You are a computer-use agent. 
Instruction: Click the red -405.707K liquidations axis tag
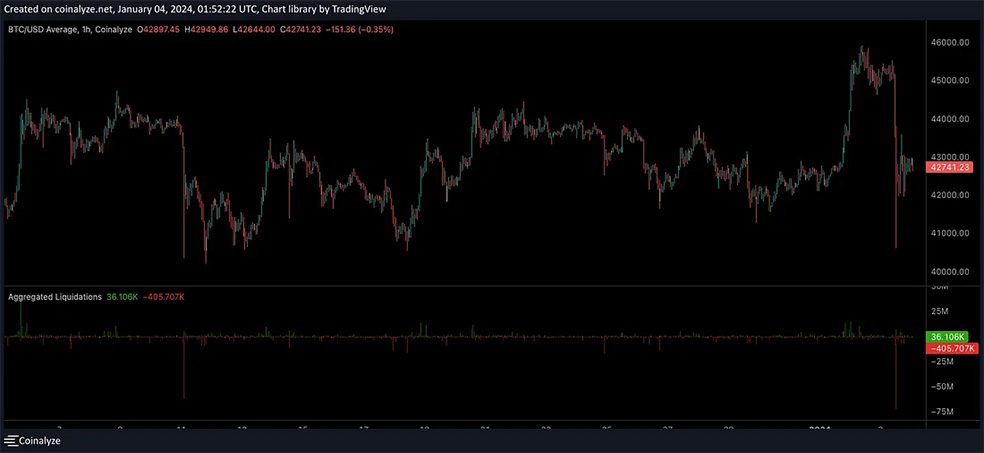tap(949, 348)
